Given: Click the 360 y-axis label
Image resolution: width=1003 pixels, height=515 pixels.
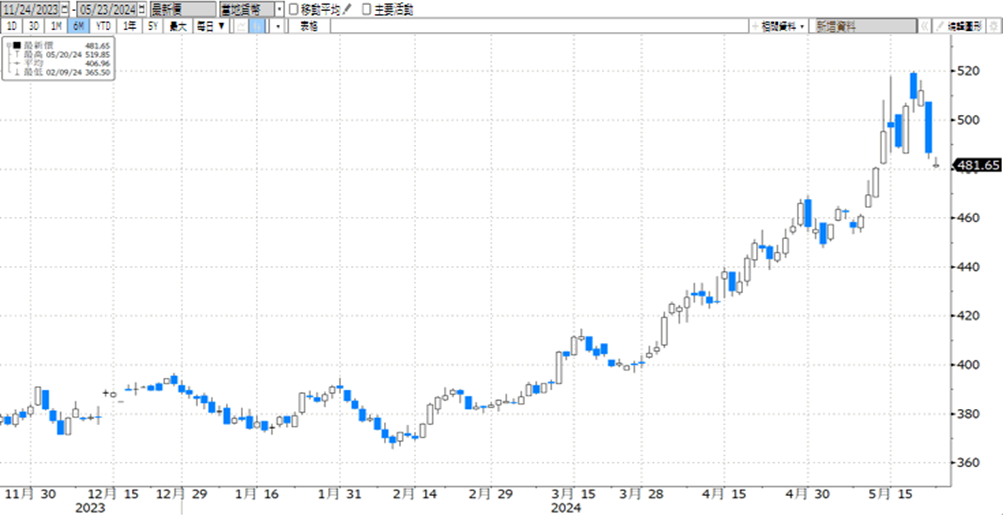Looking at the screenshot, I should (970, 463).
